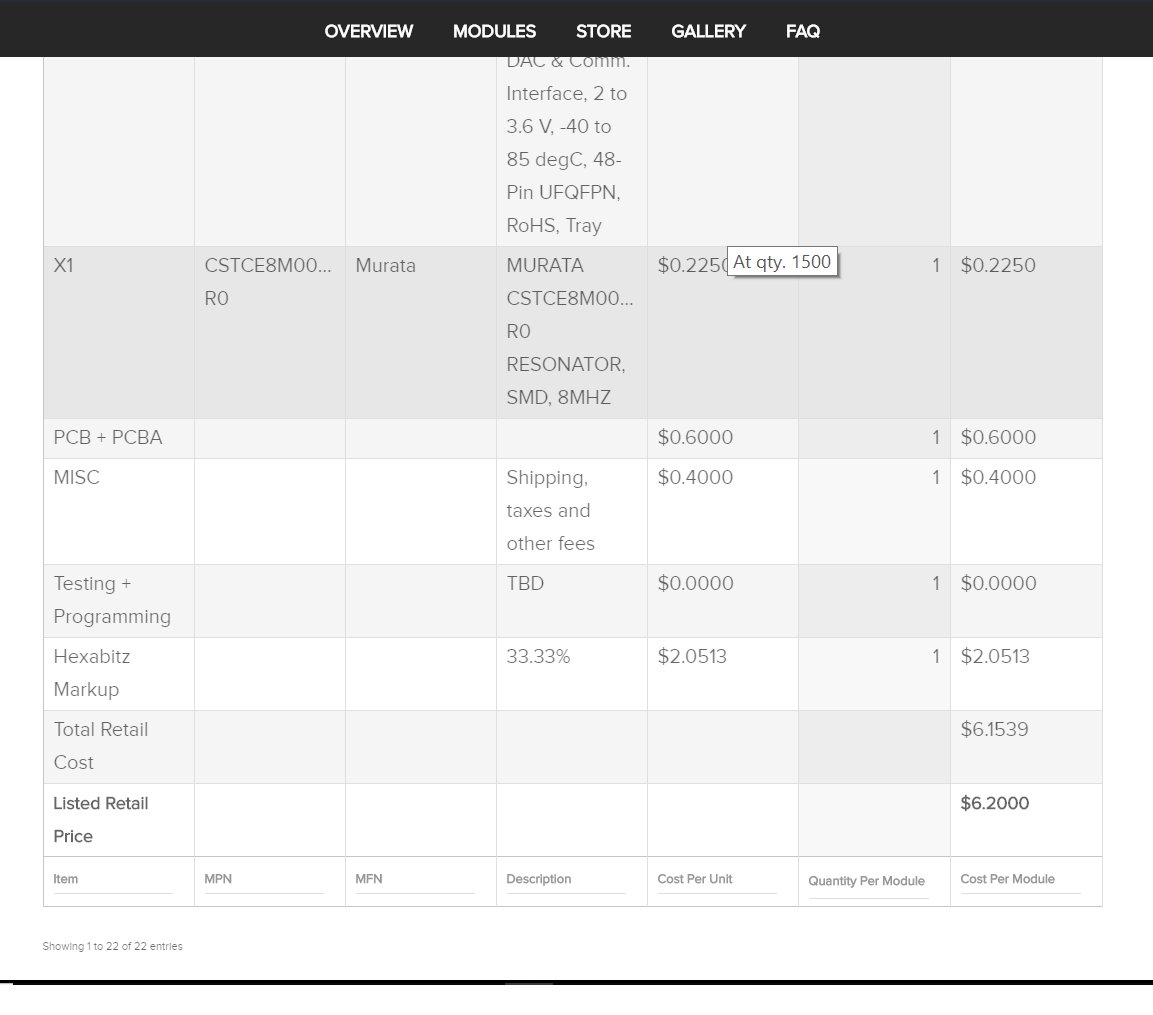Open the OVERVIEW nav item
1153x1015 pixels.
point(368,31)
